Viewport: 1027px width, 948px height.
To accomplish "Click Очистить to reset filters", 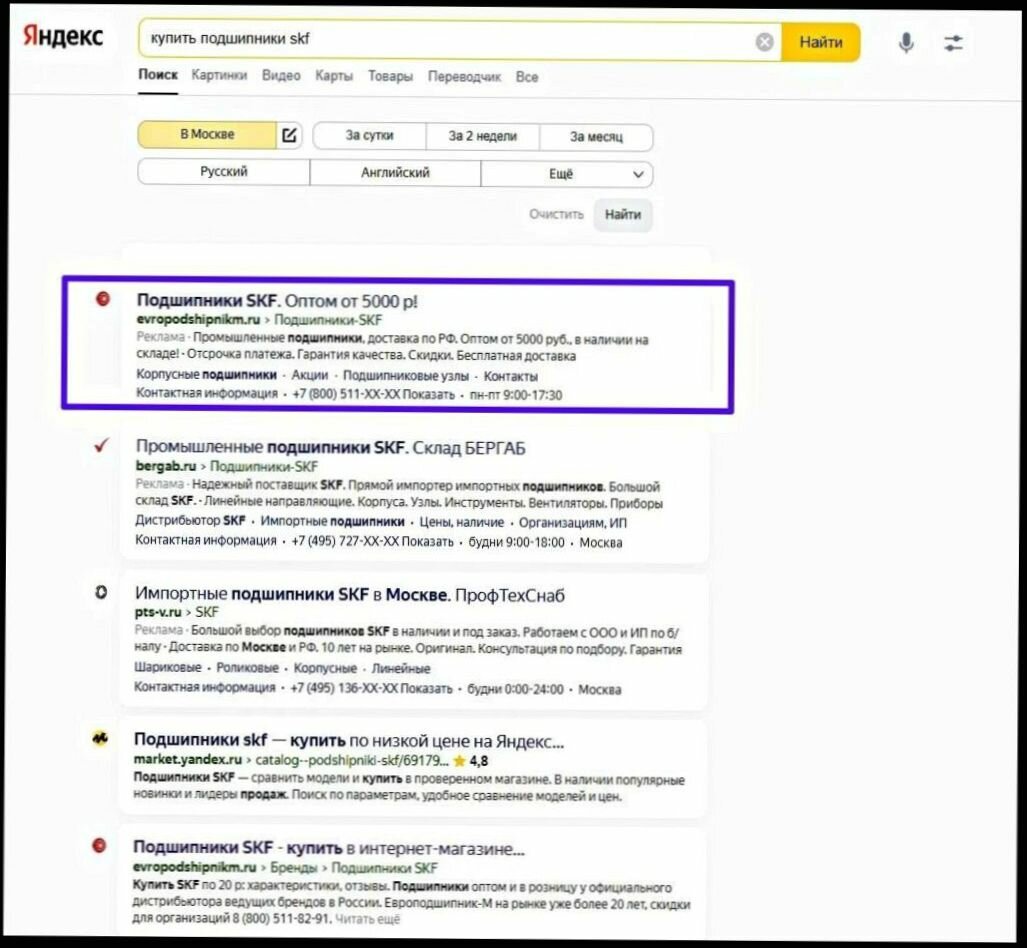I will tap(556, 214).
